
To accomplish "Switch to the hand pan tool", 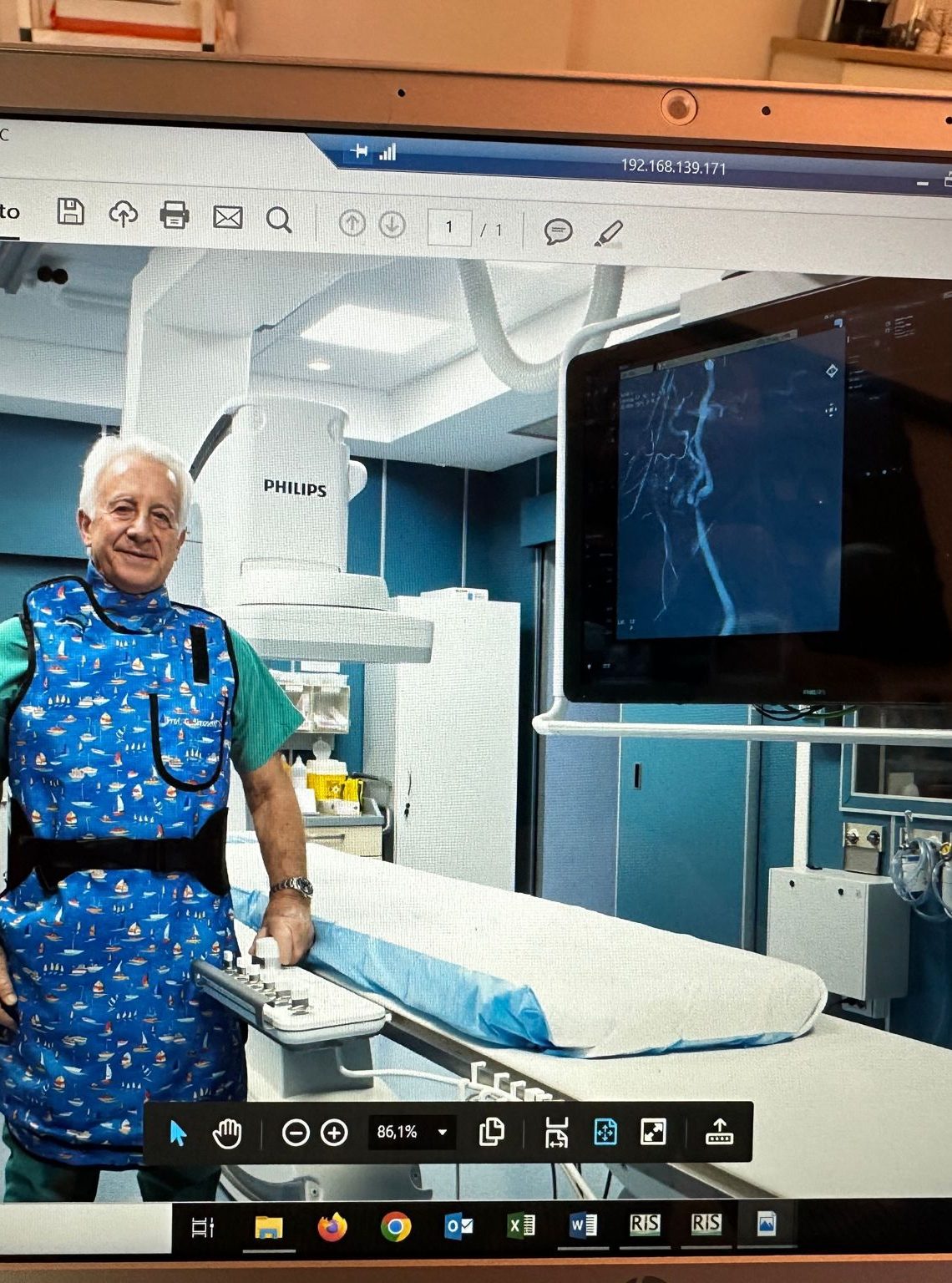I will (227, 1133).
